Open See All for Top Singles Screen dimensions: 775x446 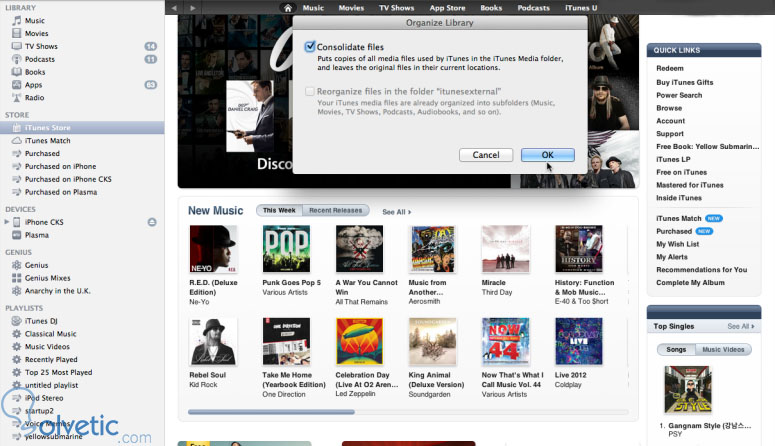tap(741, 326)
